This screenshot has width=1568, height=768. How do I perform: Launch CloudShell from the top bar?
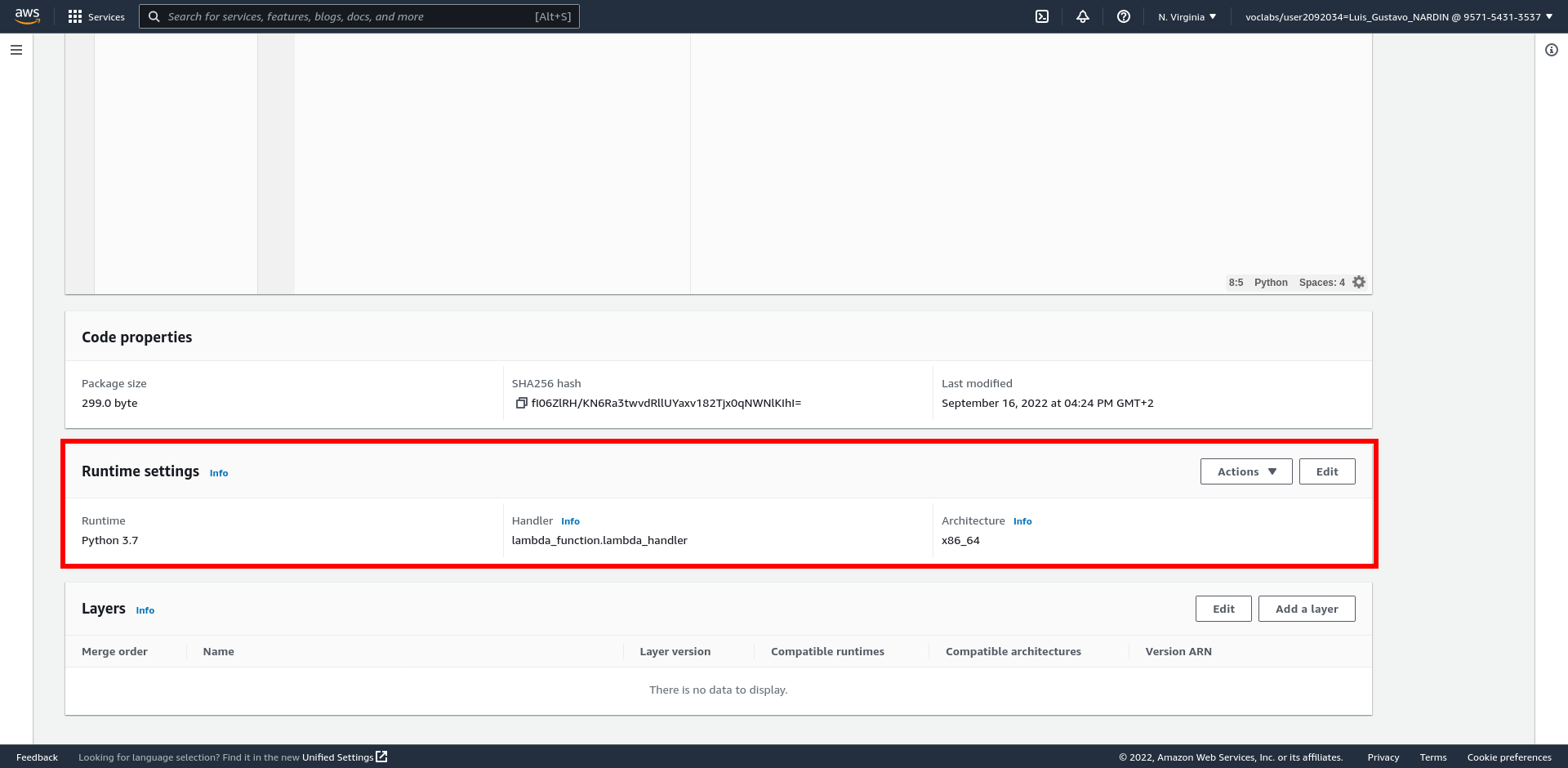pyautogui.click(x=1042, y=16)
